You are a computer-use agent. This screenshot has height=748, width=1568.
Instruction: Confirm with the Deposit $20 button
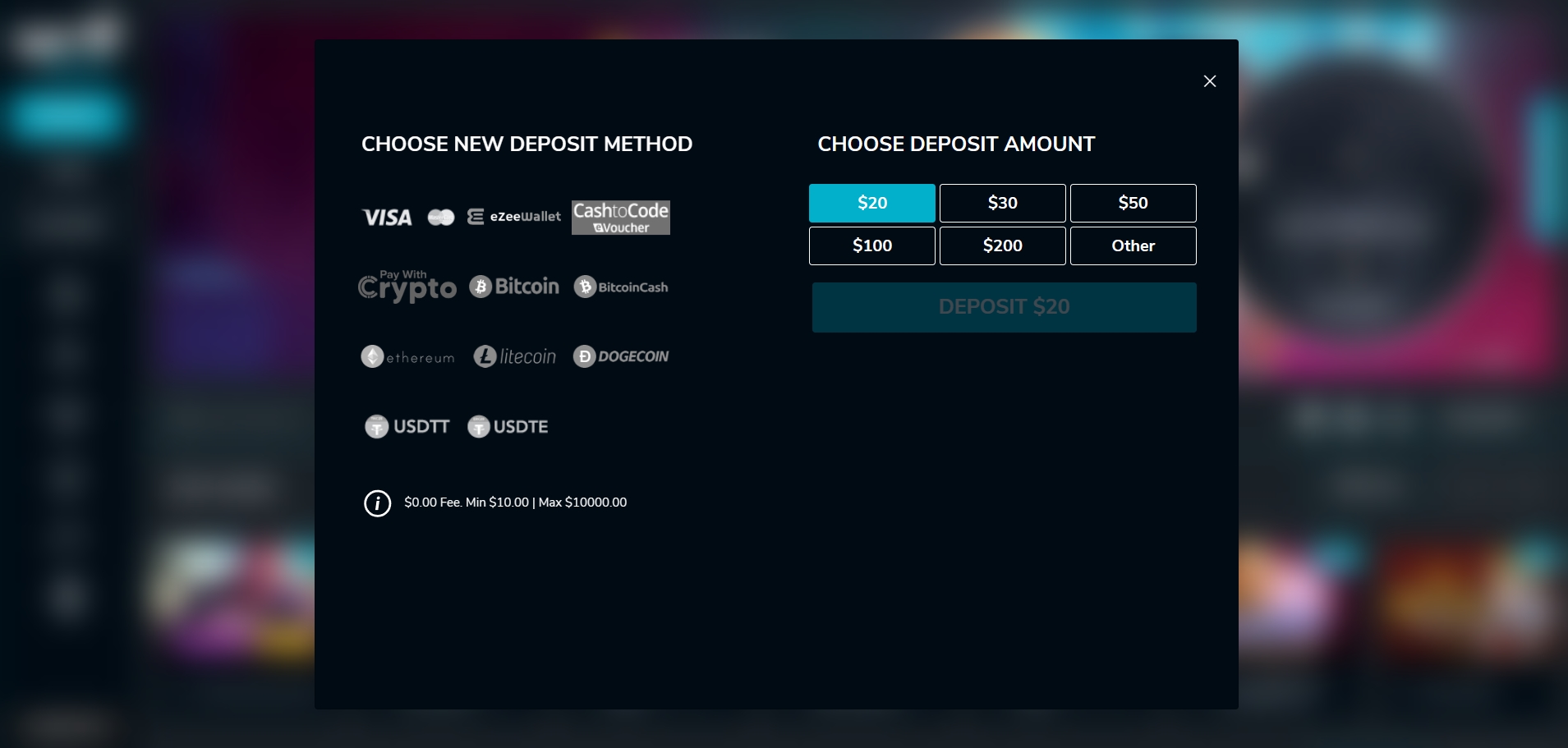click(x=1003, y=307)
